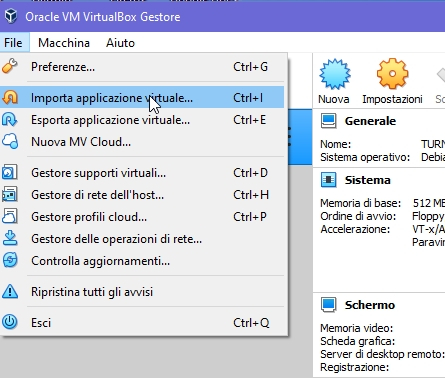Click the Ordine di avvio: label

point(358,216)
